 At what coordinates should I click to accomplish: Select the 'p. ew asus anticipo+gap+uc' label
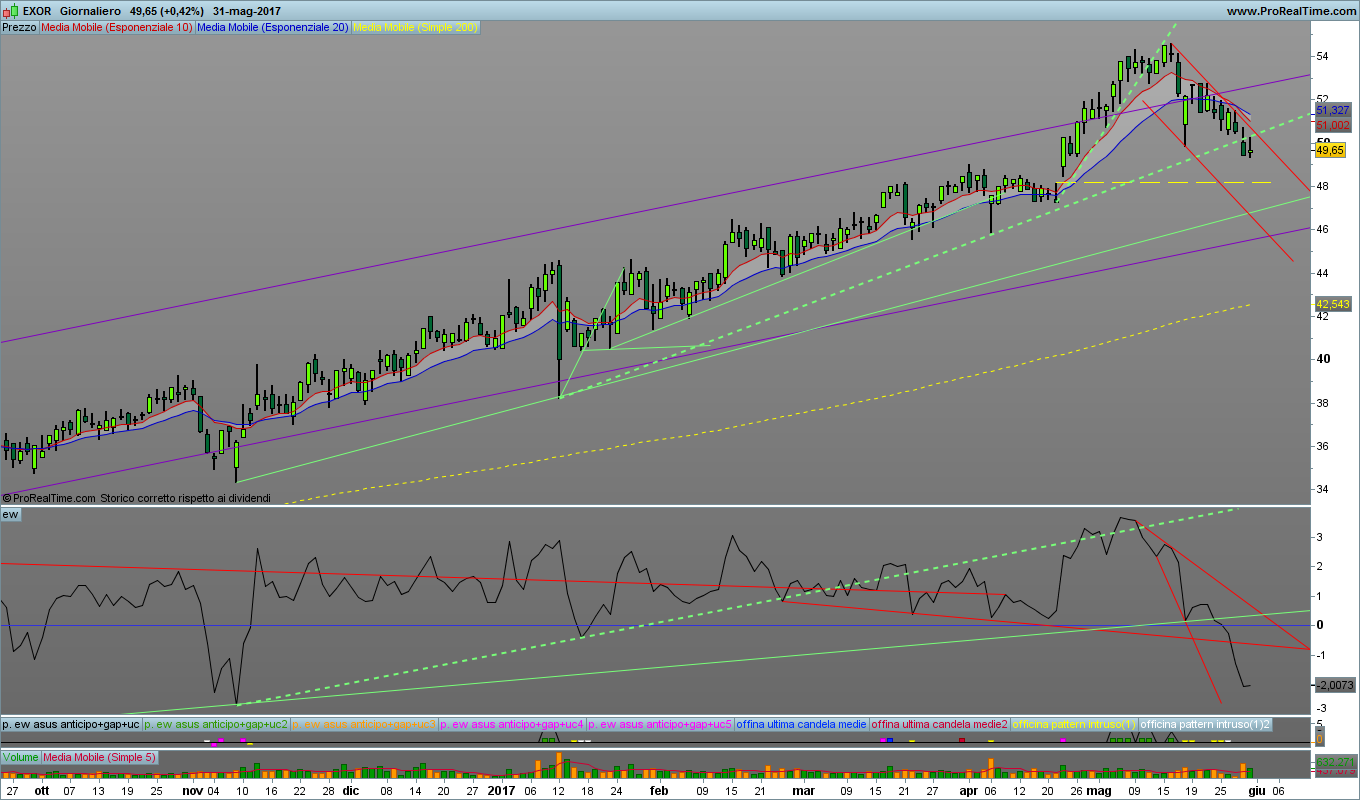click(x=71, y=723)
